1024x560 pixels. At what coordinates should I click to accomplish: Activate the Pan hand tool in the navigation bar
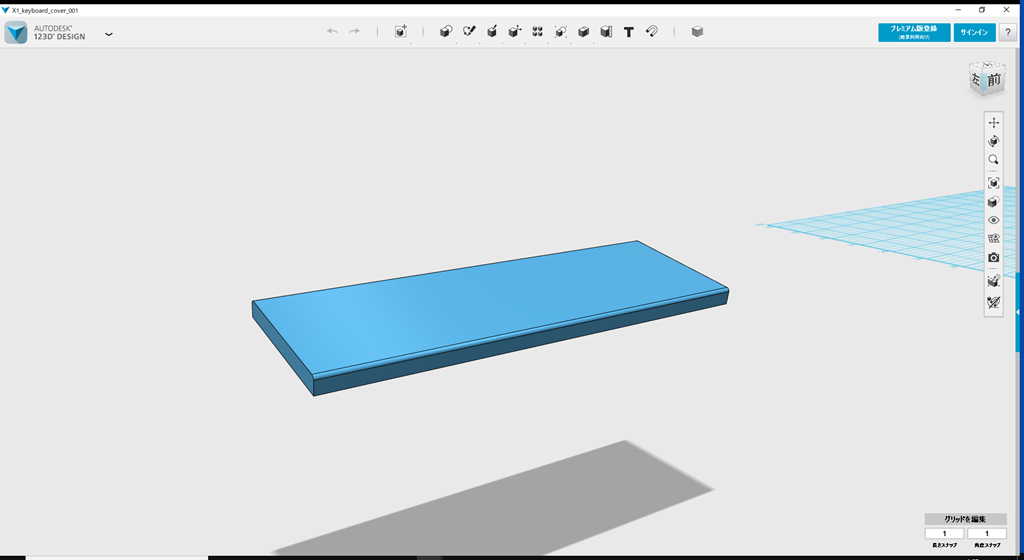tap(993, 122)
